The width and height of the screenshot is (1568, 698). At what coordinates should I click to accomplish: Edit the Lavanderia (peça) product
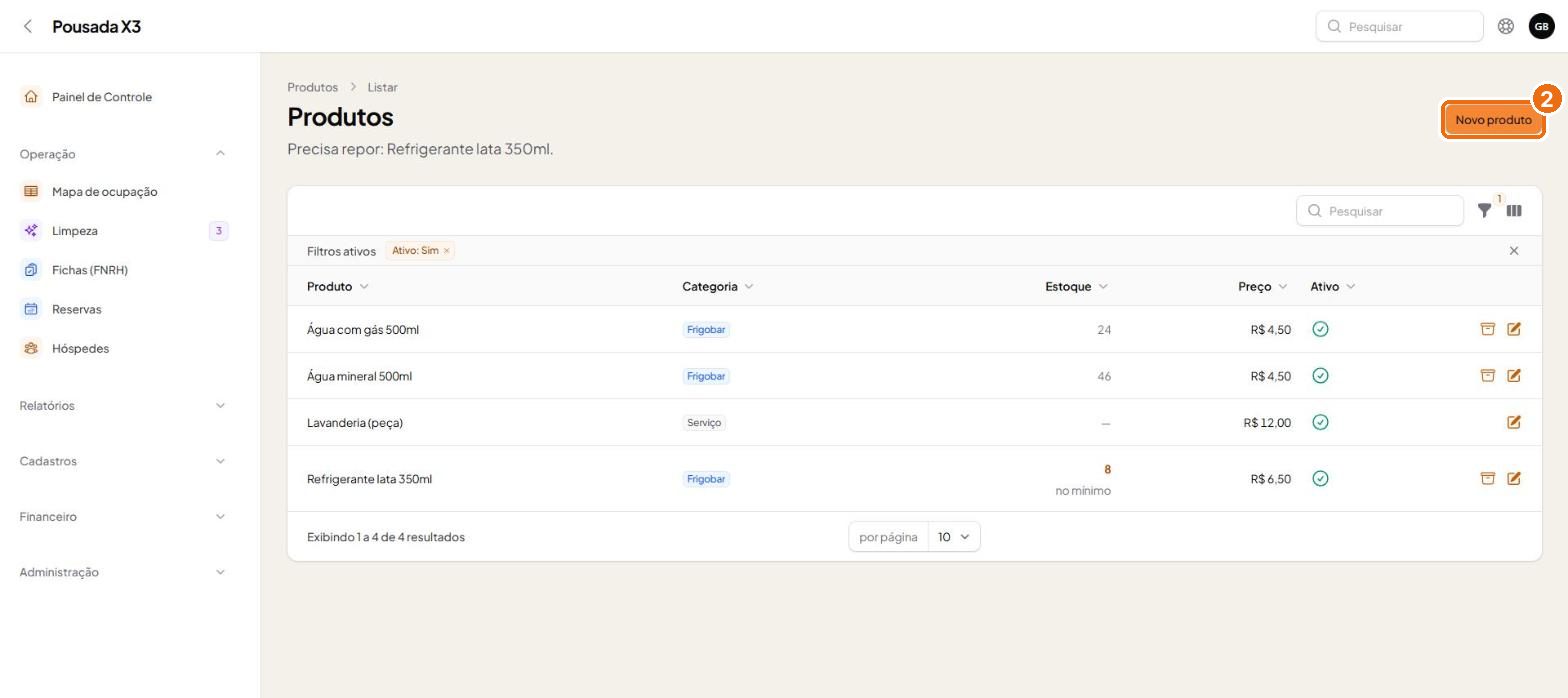click(1514, 422)
